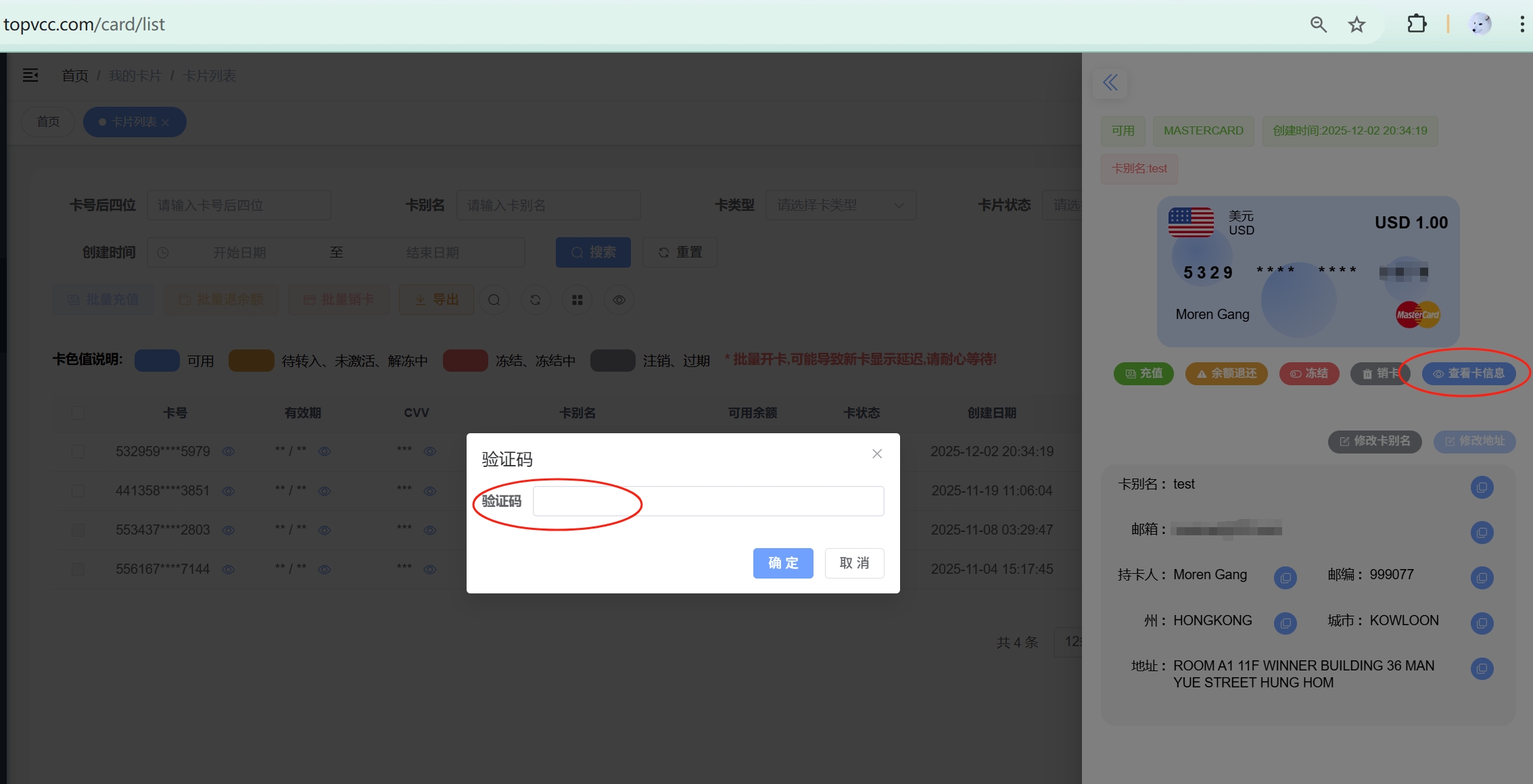Image resolution: width=1533 pixels, height=784 pixels.
Task: Click the 取消 cancel button
Action: point(853,563)
